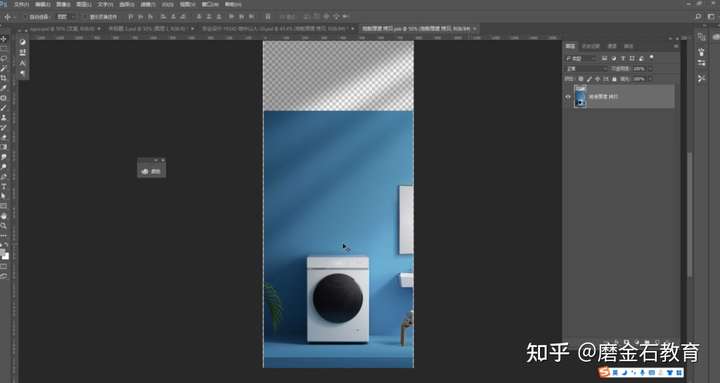Expand the layer opacity value dropdown arrow
This screenshot has width=720, height=383.
(650, 68)
